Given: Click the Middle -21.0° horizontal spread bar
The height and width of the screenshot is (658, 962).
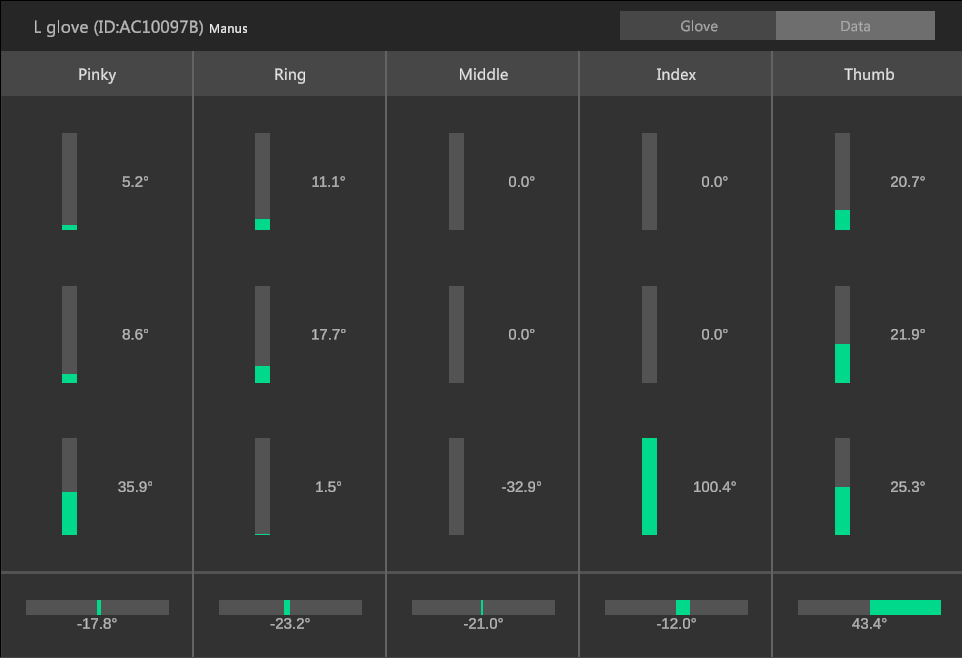Looking at the screenshot, I should click(x=483, y=607).
